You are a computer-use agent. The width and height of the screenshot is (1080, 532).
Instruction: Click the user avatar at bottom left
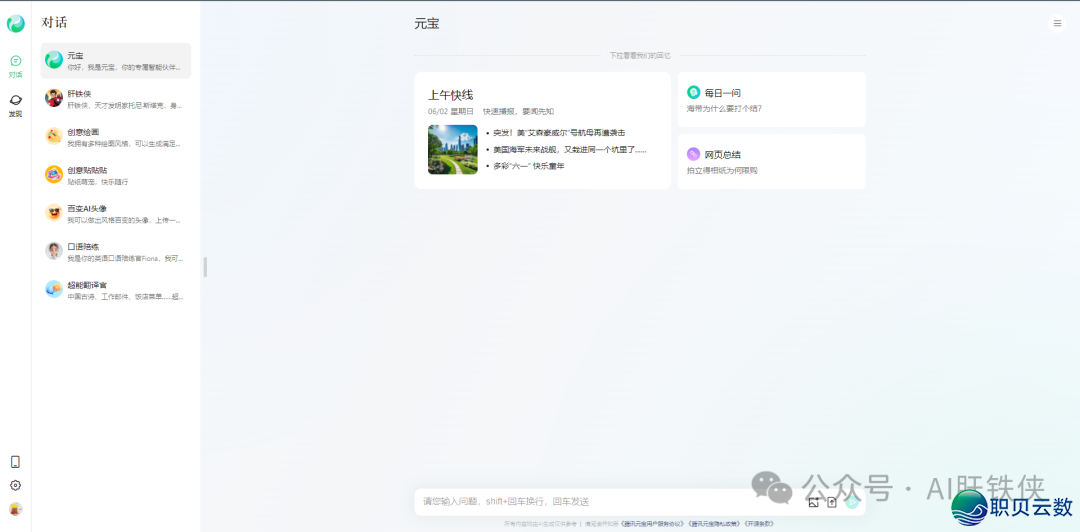tap(15, 508)
